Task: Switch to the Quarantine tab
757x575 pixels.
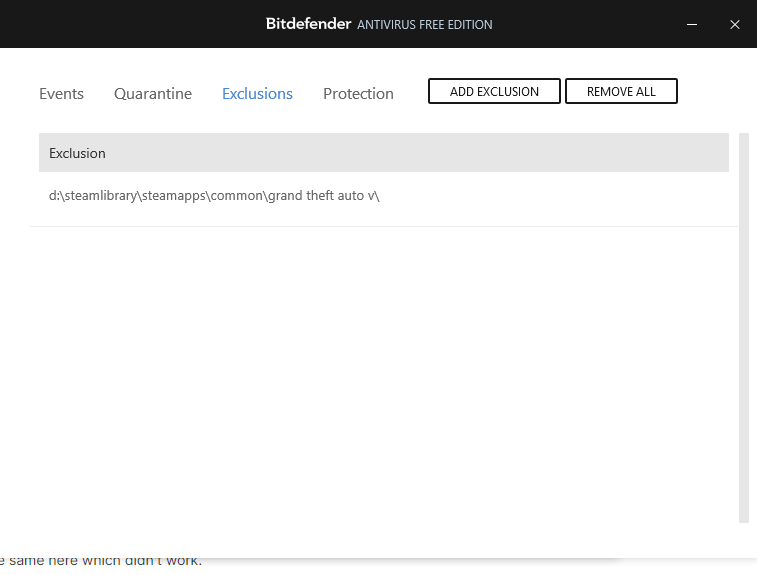Action: coord(153,94)
